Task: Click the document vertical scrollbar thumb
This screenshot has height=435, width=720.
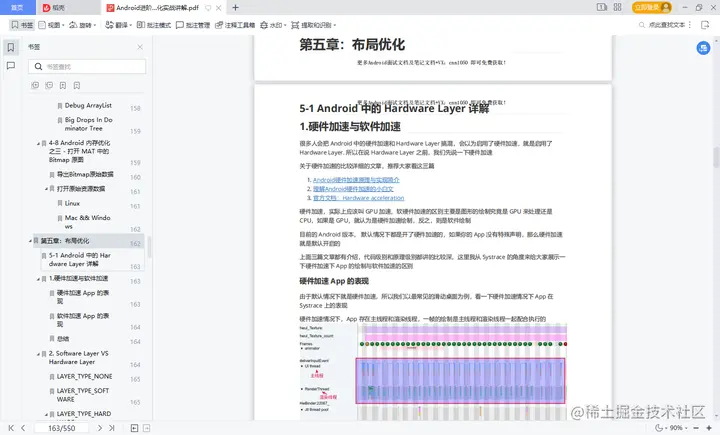Action: pos(715,158)
